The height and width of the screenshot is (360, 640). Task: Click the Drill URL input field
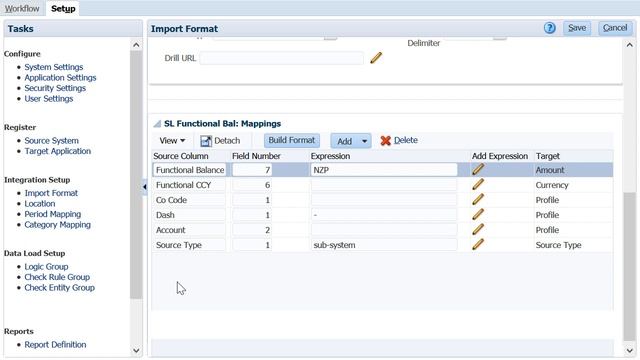coord(281,58)
